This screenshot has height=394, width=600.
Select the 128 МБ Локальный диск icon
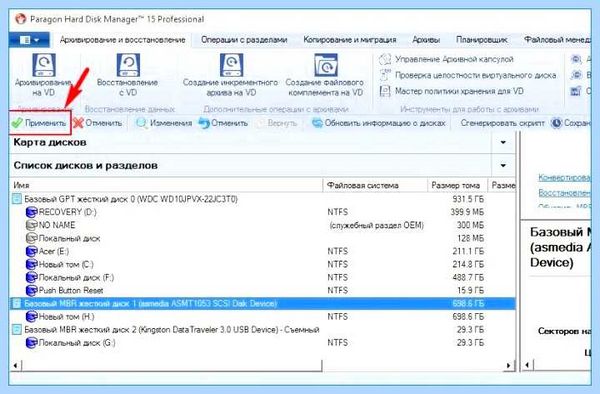click(31, 238)
